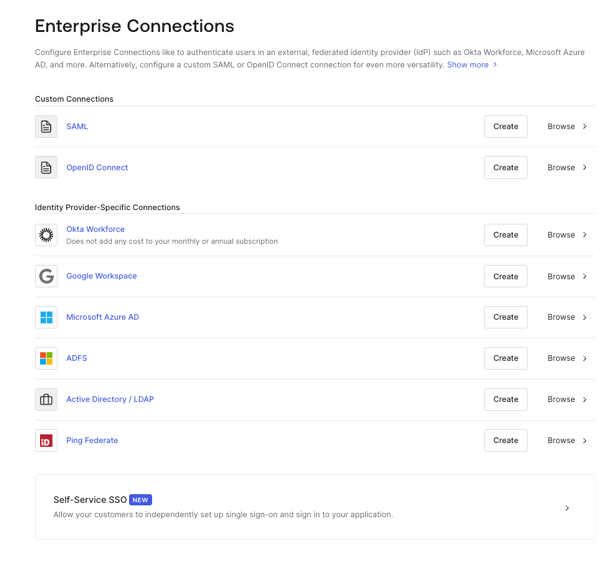
Task: Click the SAML document icon
Action: [46, 127]
